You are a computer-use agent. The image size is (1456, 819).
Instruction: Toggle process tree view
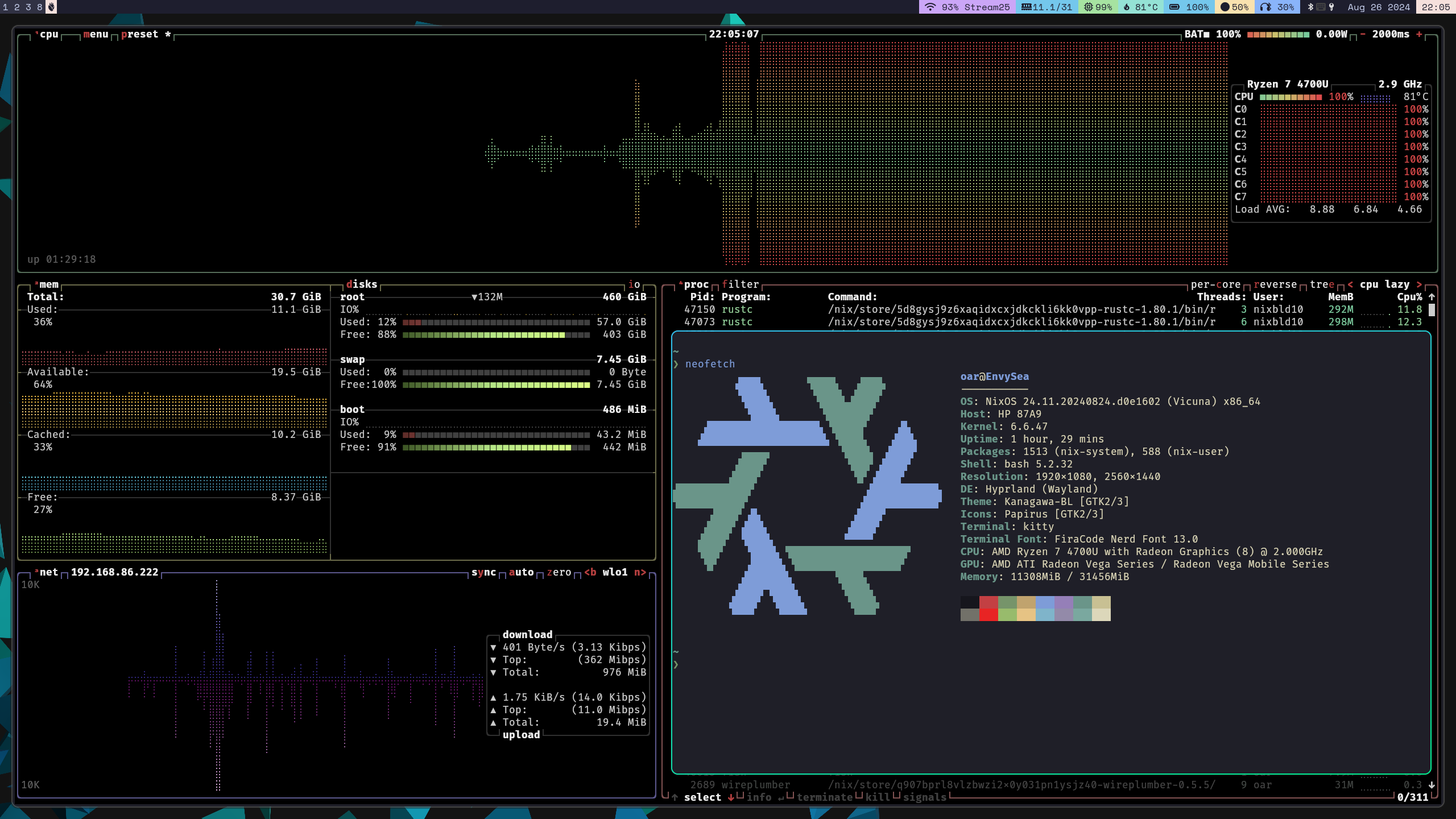coord(1322,284)
